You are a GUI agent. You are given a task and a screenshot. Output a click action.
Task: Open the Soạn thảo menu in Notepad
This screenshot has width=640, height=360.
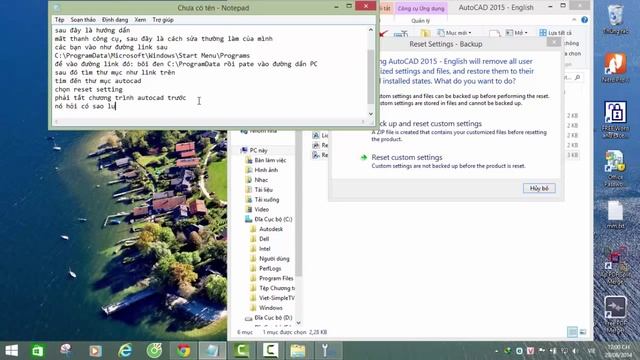[83, 20]
